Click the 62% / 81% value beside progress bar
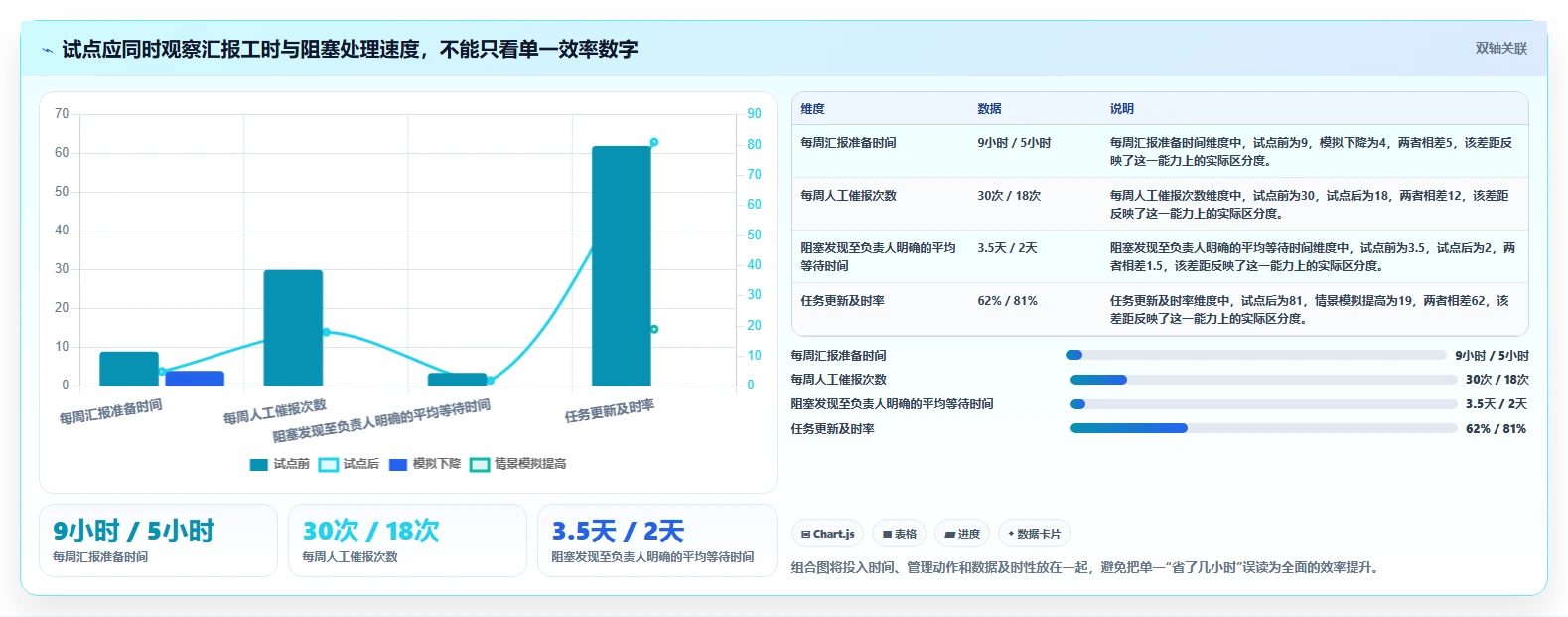The image size is (1568, 617). (1496, 429)
